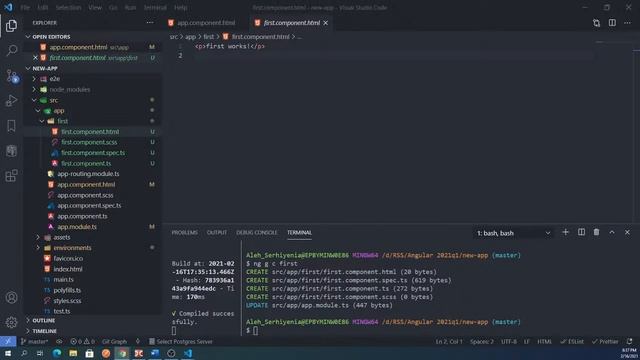640x360 pixels.
Task: Click LF end of line setting
Action: (527, 341)
